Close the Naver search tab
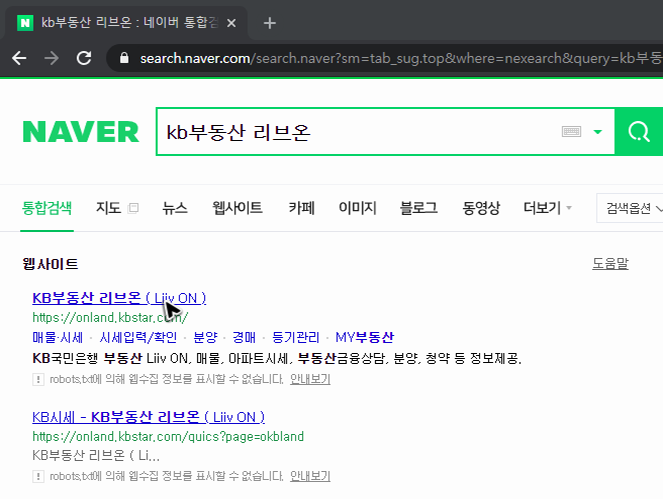The height and width of the screenshot is (499, 663). 231,23
